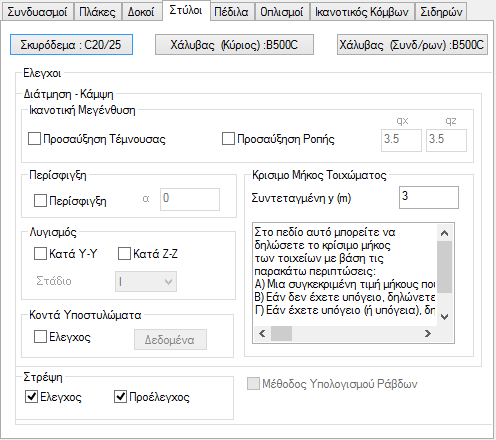Open the Σιδηρών tab
This screenshot has height=440, width=496.
click(441, 12)
